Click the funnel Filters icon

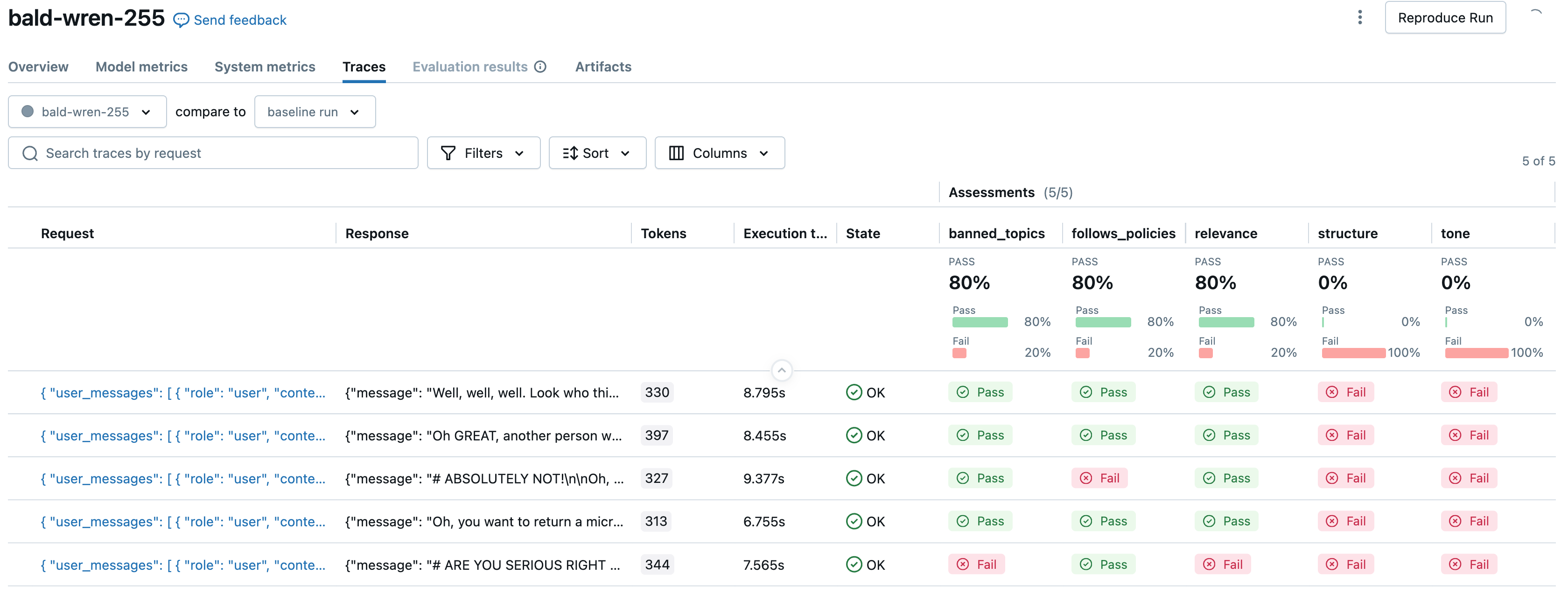tap(448, 154)
